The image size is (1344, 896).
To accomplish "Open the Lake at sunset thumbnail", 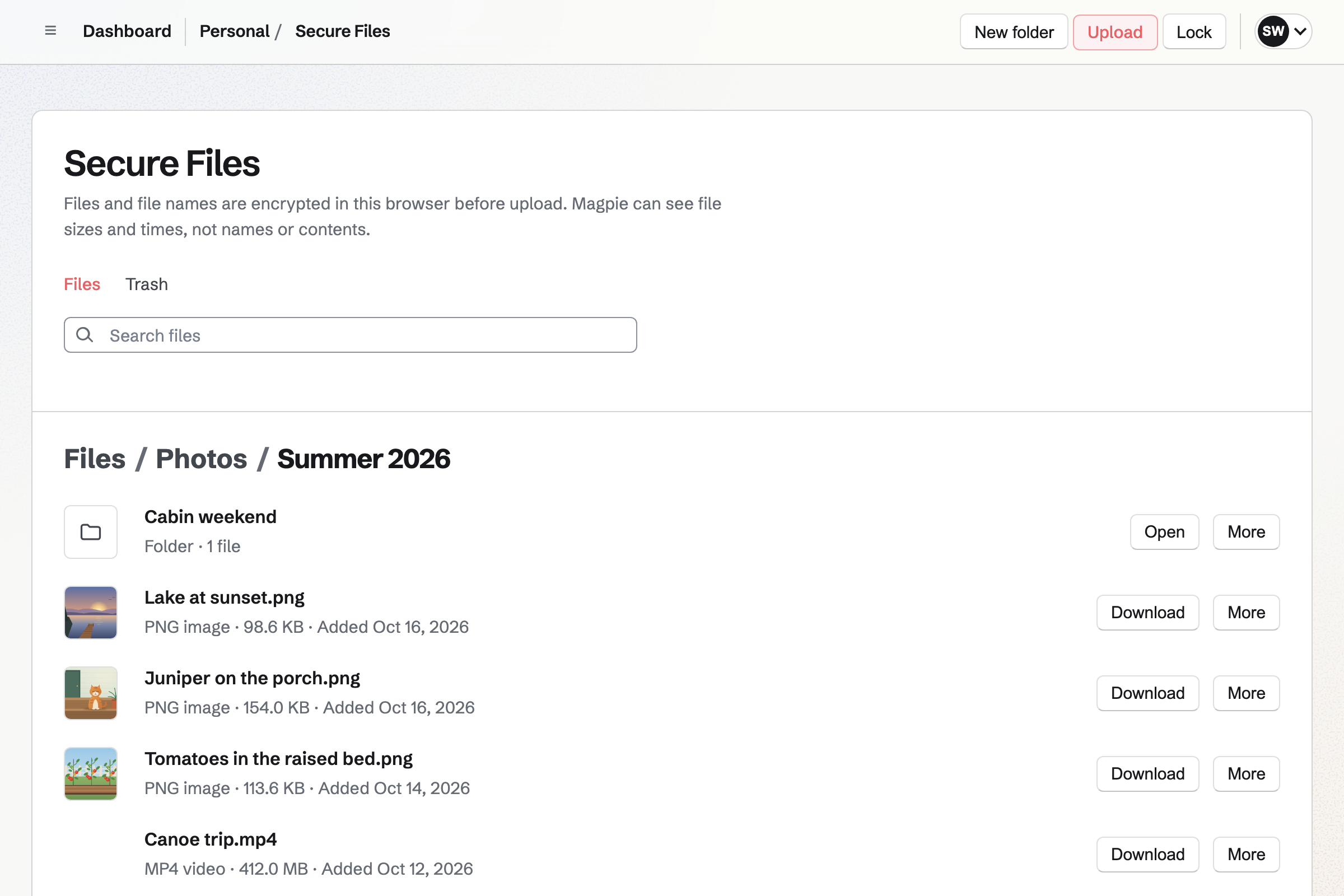I will [x=91, y=613].
